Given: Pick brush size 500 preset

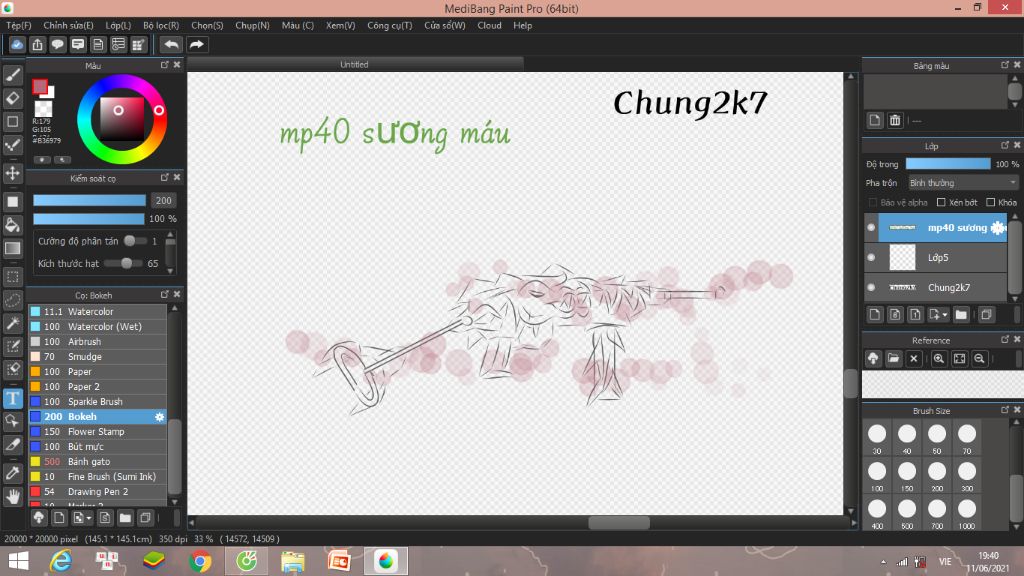Looking at the screenshot, I should tap(907, 513).
